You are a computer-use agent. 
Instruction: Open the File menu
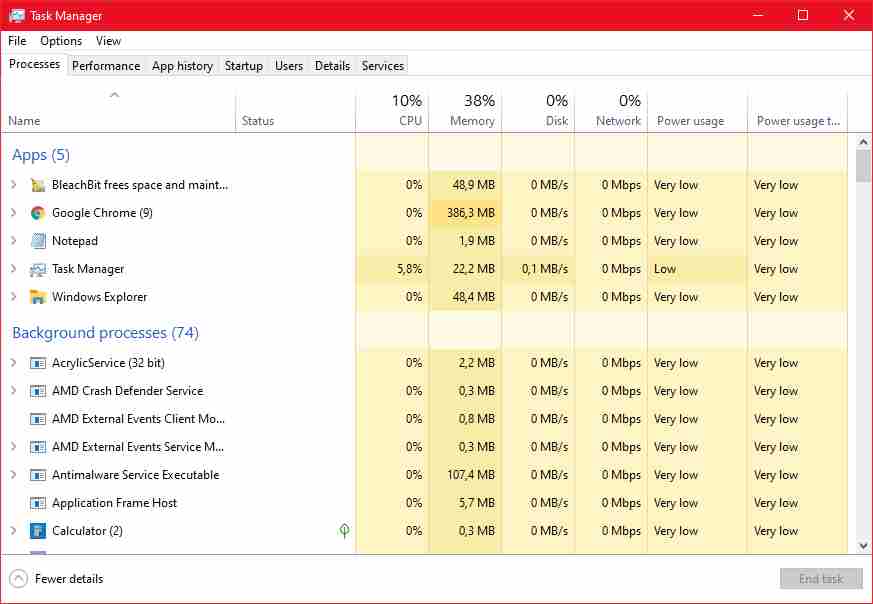(x=17, y=41)
